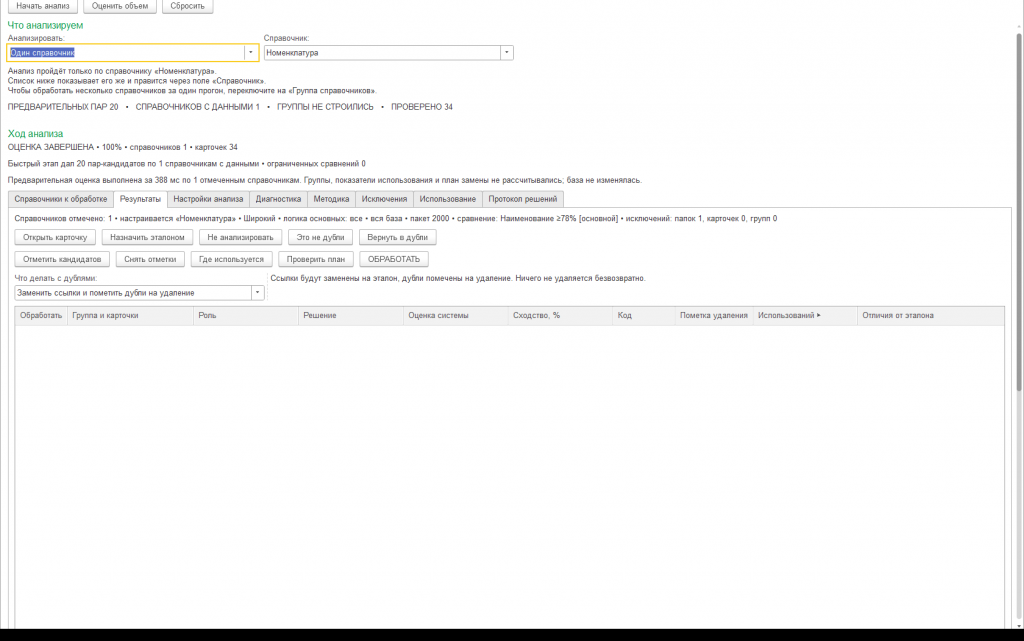Screen dimensions: 1024x641
Task: Click the Где используется button
Action: point(231,259)
